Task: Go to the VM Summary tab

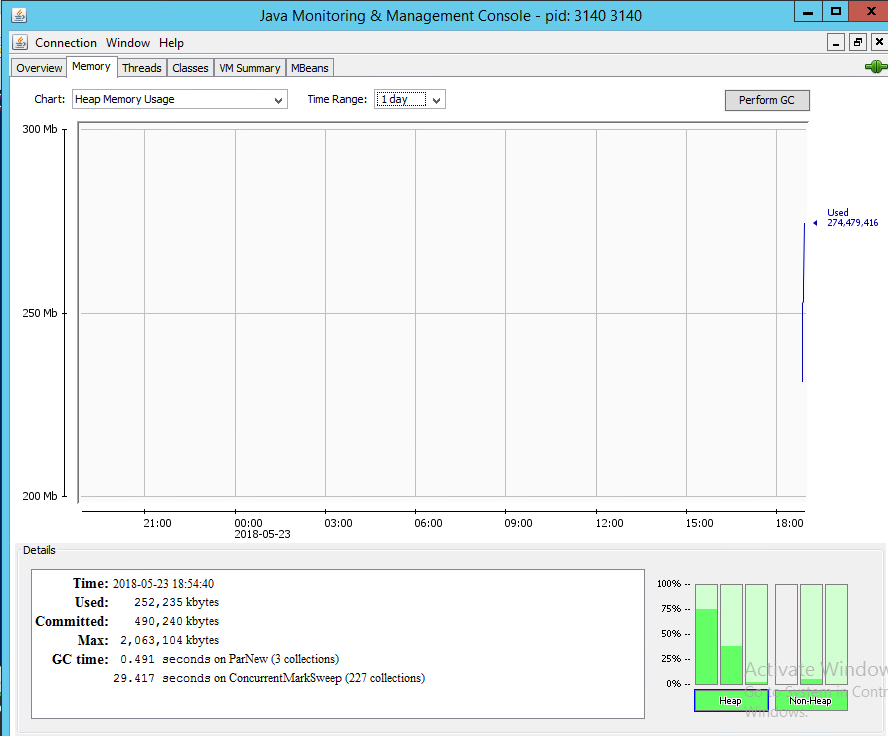Action: 250,68
